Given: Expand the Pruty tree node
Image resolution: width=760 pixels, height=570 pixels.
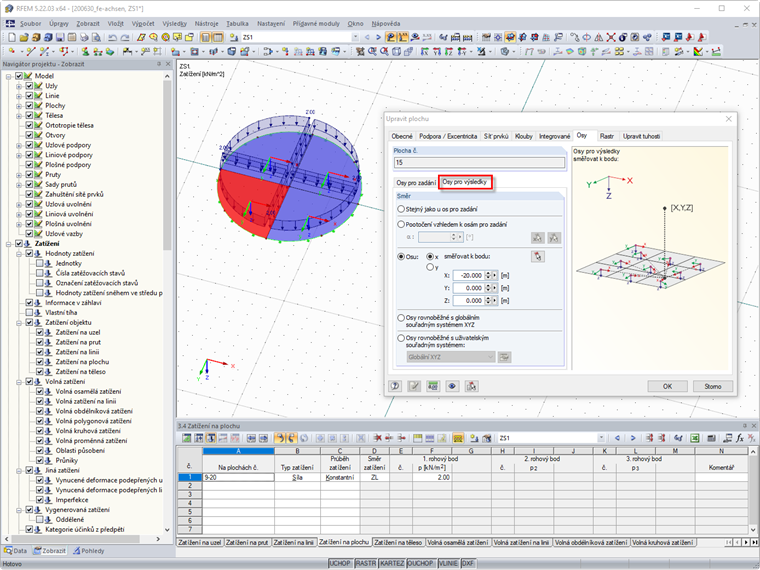Looking at the screenshot, I should (x=19, y=174).
